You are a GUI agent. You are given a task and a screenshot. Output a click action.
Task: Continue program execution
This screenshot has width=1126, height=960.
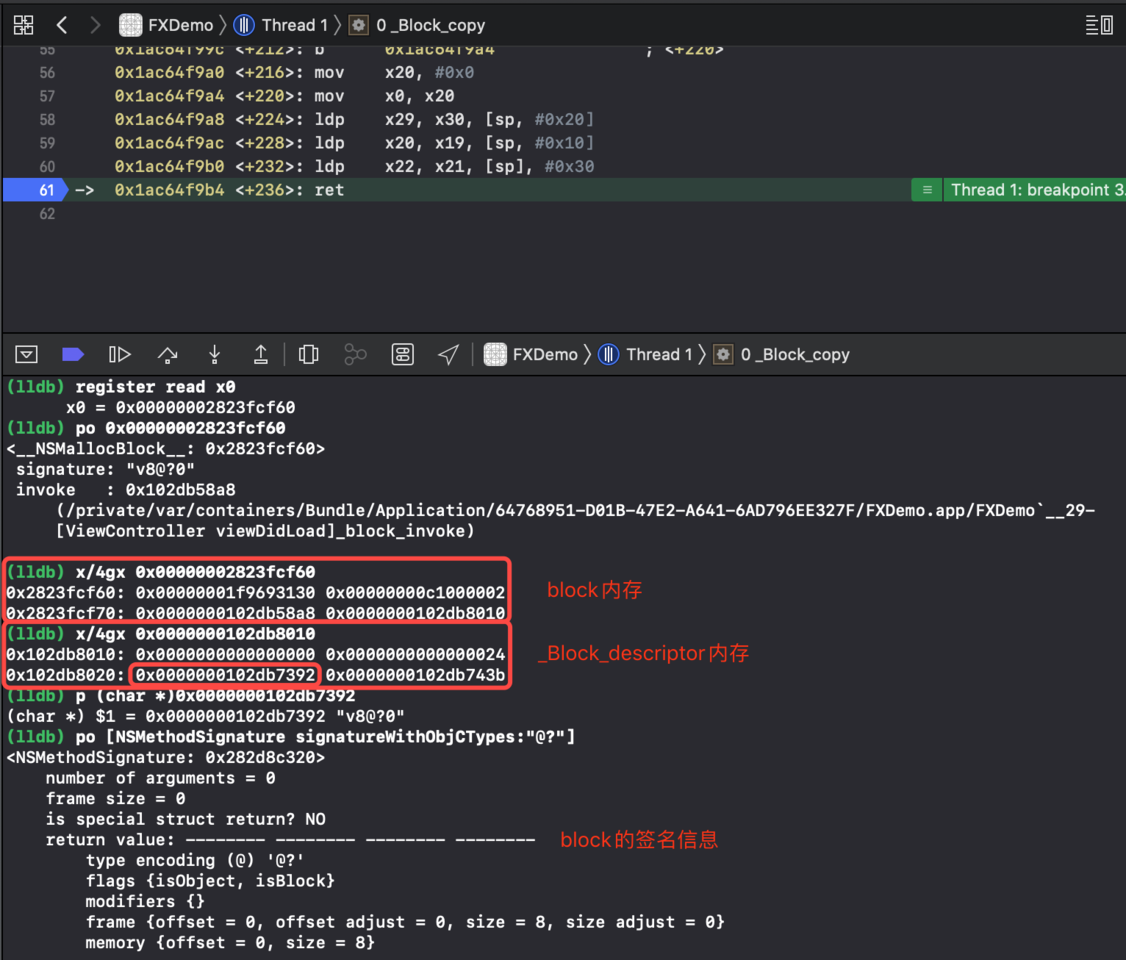pos(119,354)
